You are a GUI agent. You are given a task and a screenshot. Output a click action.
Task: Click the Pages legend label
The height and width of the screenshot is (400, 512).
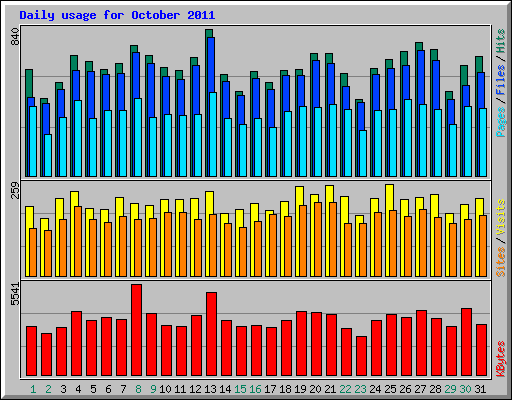tap(500, 122)
